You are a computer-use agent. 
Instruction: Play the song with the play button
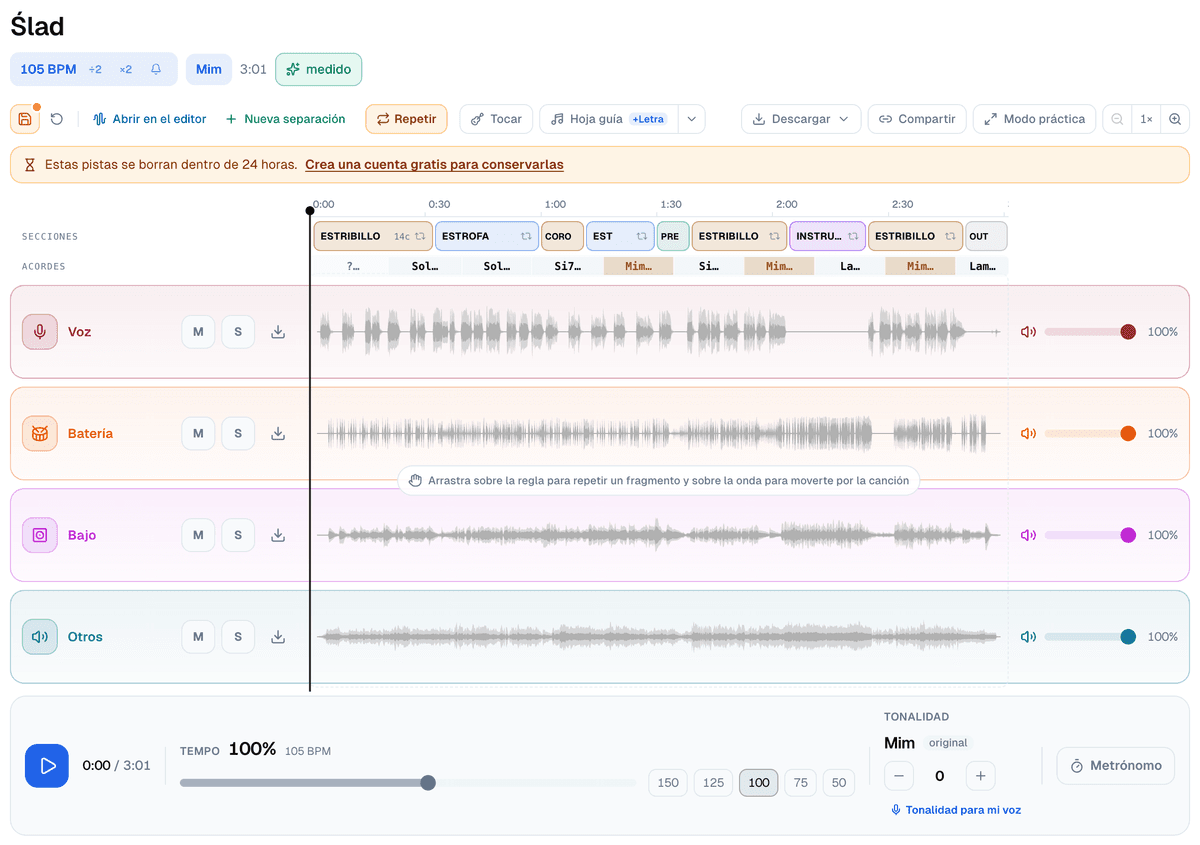pos(47,766)
